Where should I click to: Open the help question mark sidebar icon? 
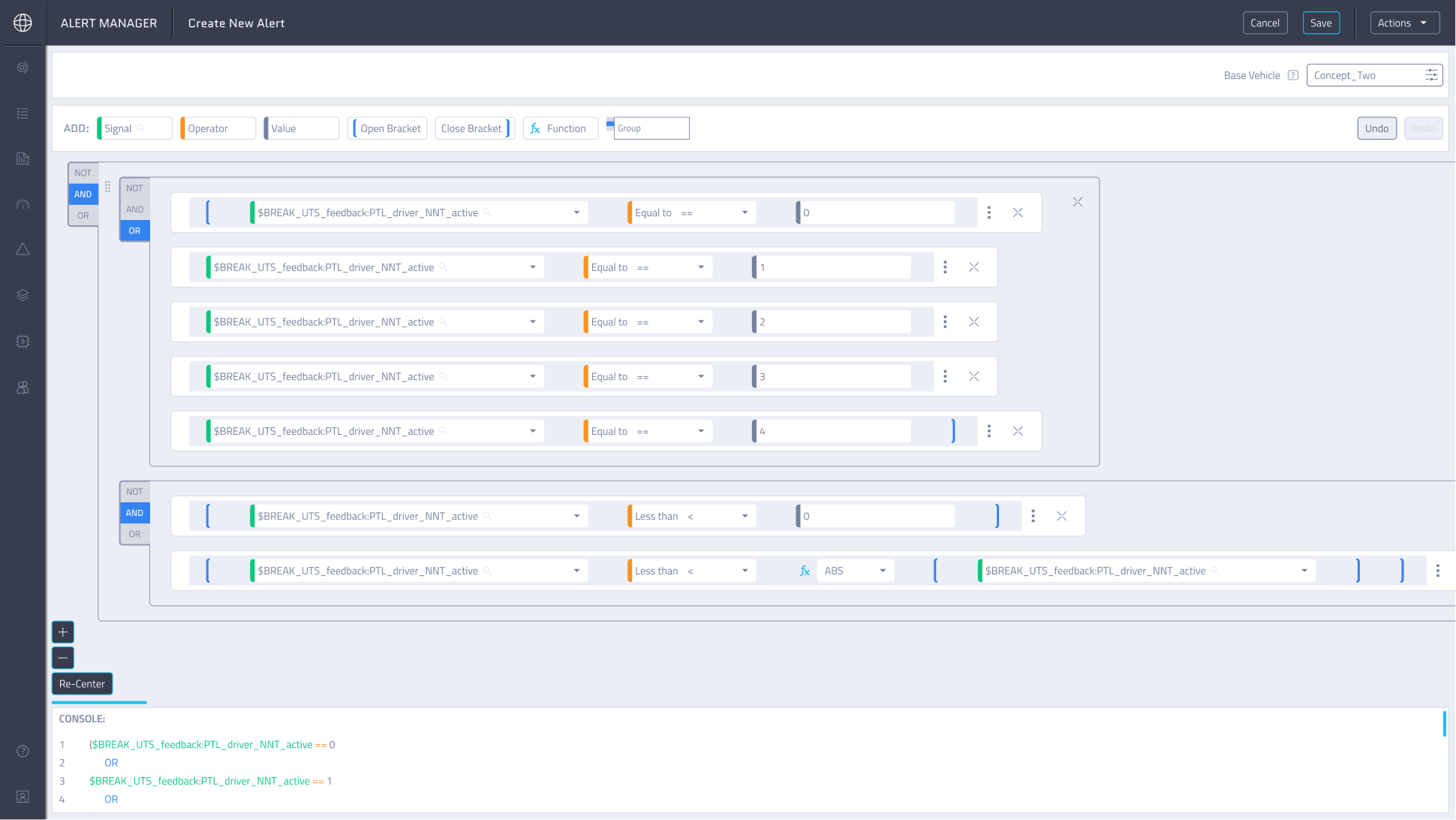pos(23,751)
